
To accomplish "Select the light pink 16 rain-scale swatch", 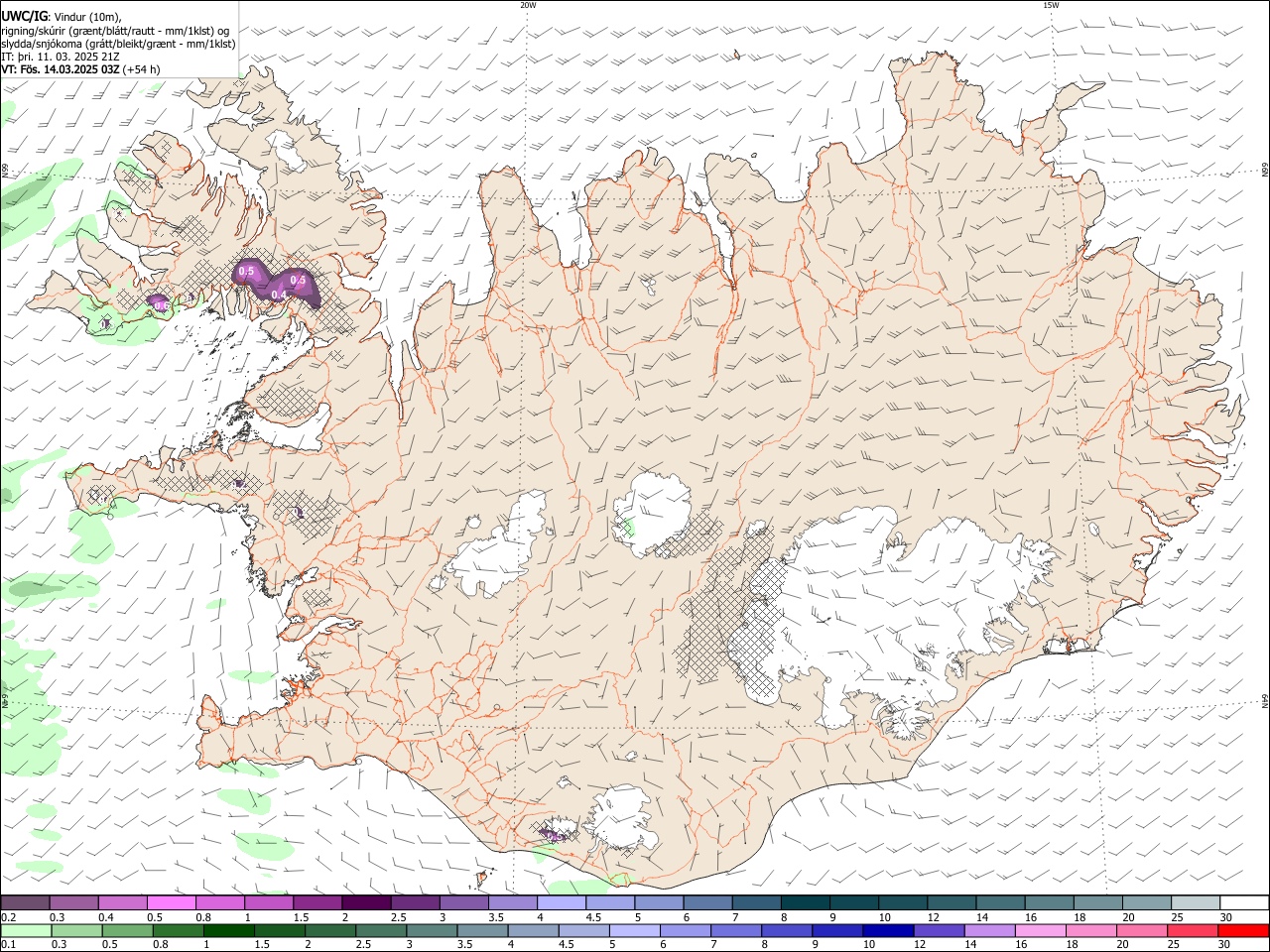I will [1039, 930].
